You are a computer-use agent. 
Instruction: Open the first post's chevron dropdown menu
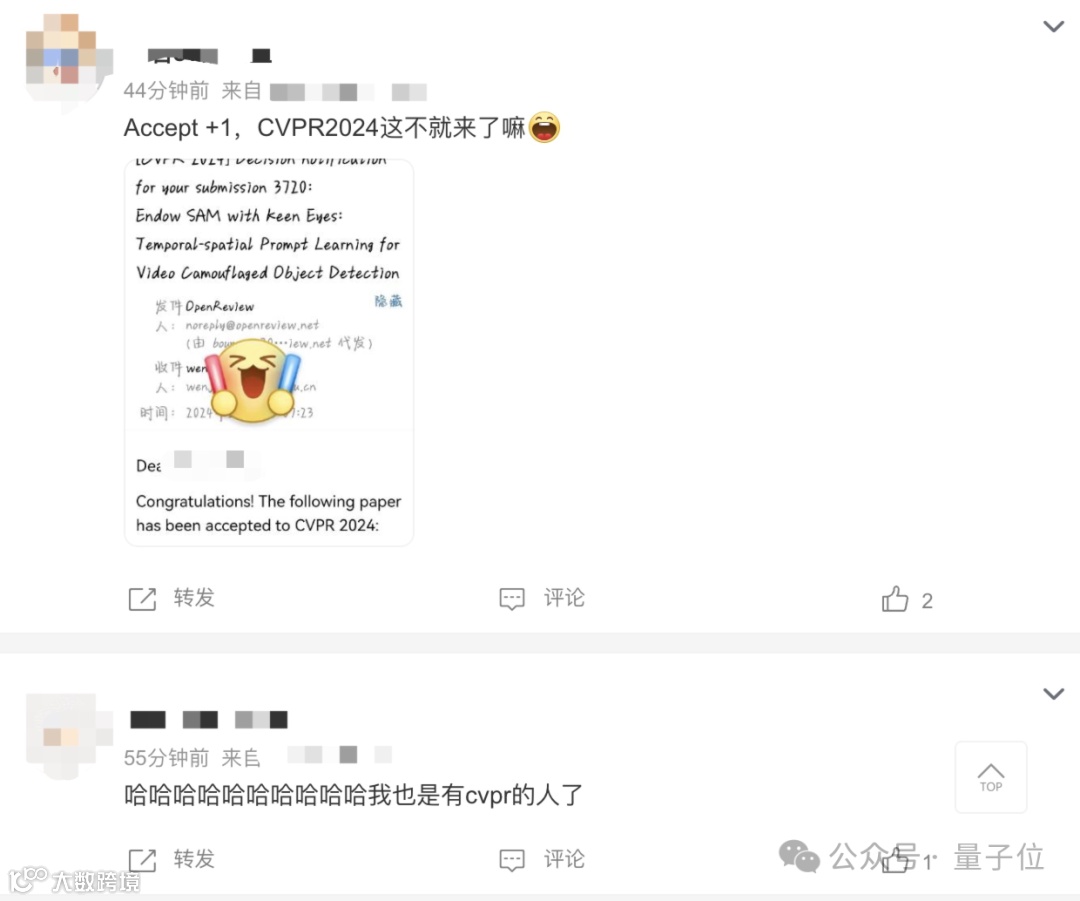(1053, 27)
